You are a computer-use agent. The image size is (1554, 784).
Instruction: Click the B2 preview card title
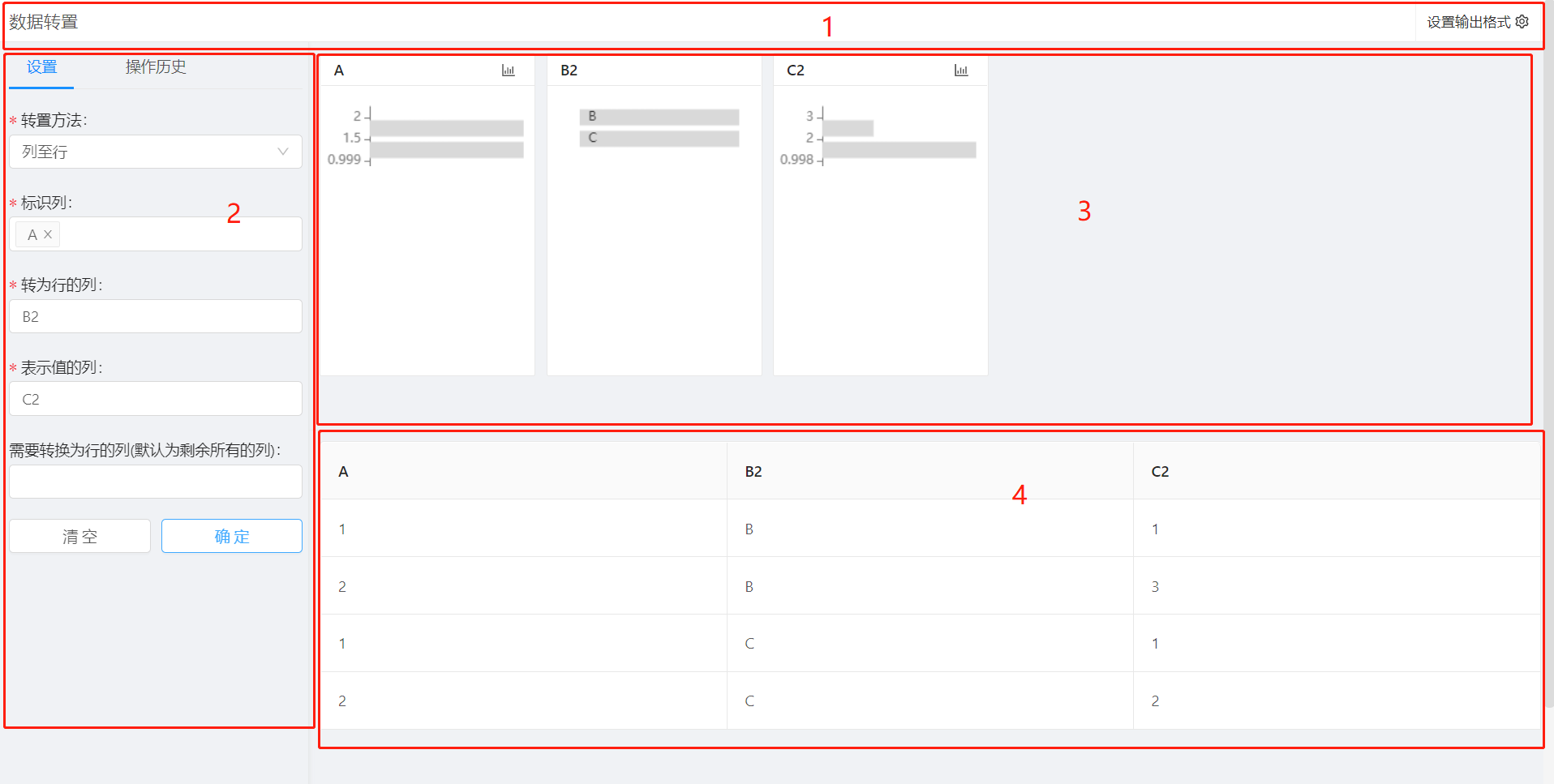coord(569,71)
